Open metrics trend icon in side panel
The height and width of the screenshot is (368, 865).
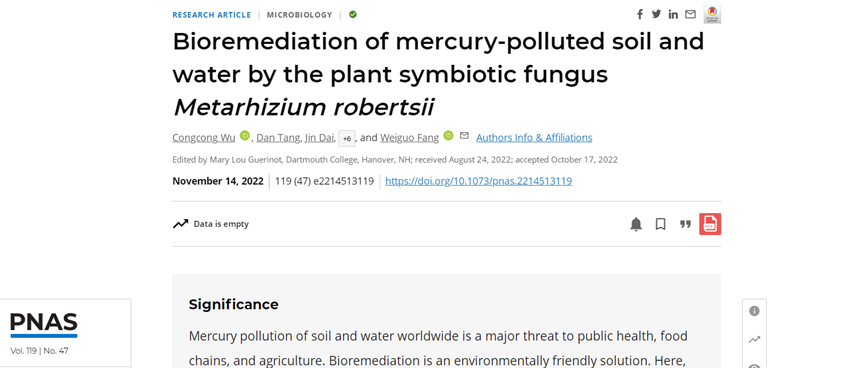(754, 340)
